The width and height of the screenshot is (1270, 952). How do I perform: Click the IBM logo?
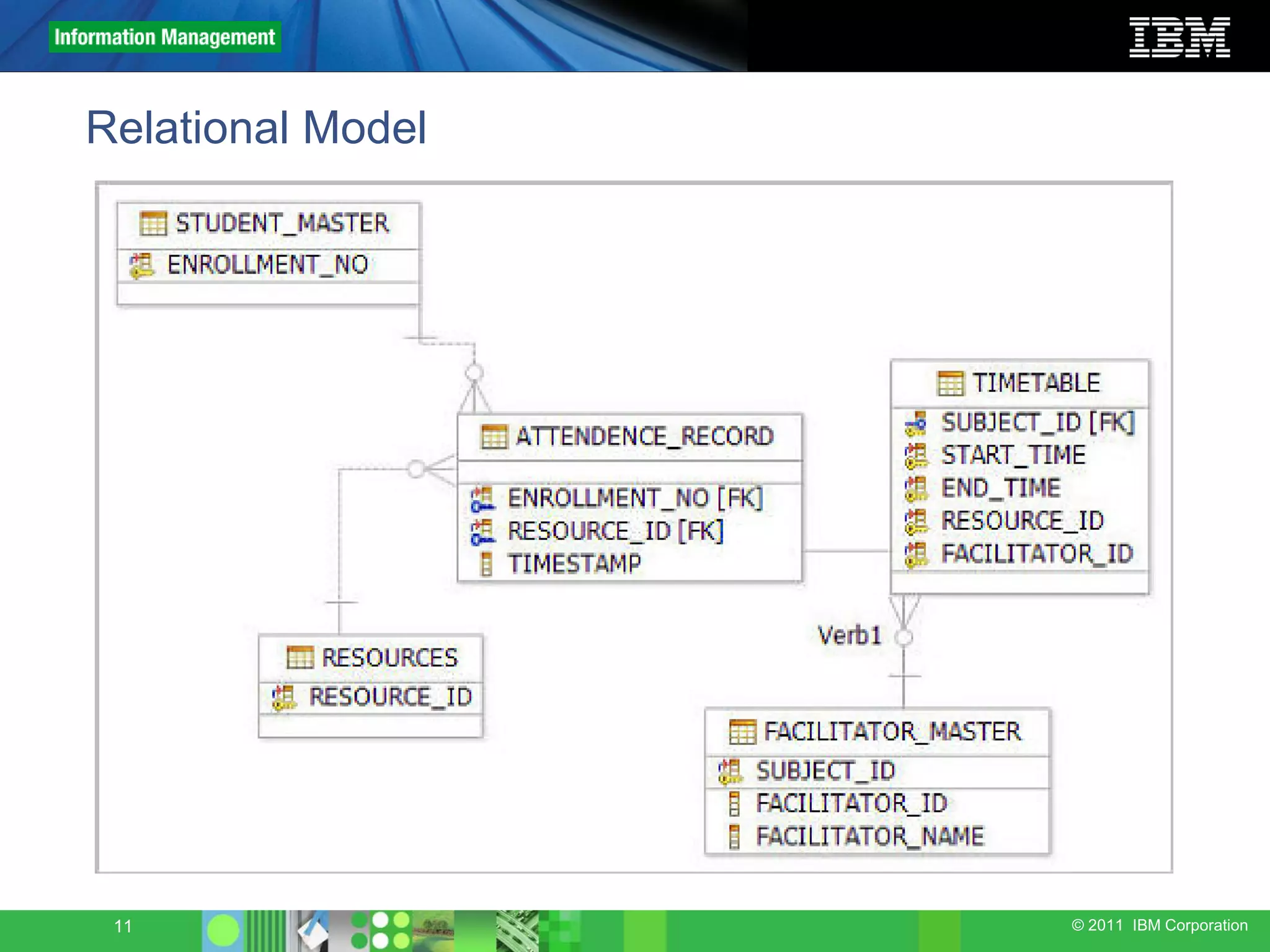click(1179, 37)
